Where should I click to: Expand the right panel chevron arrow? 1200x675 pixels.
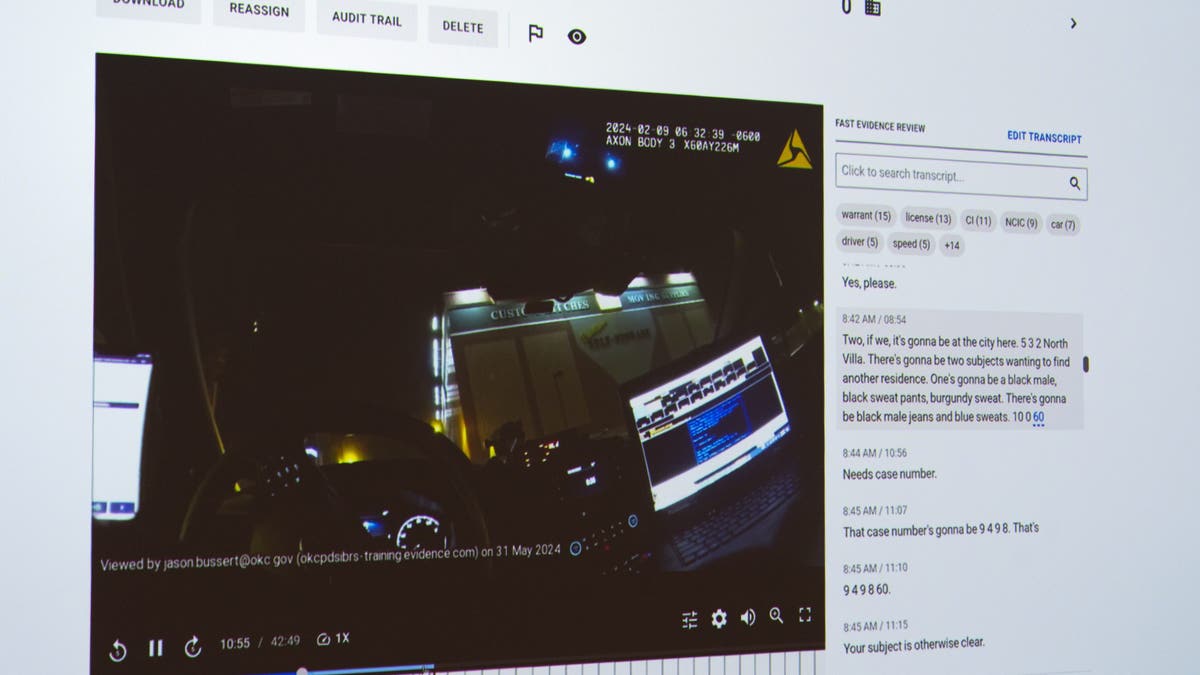pos(1073,23)
